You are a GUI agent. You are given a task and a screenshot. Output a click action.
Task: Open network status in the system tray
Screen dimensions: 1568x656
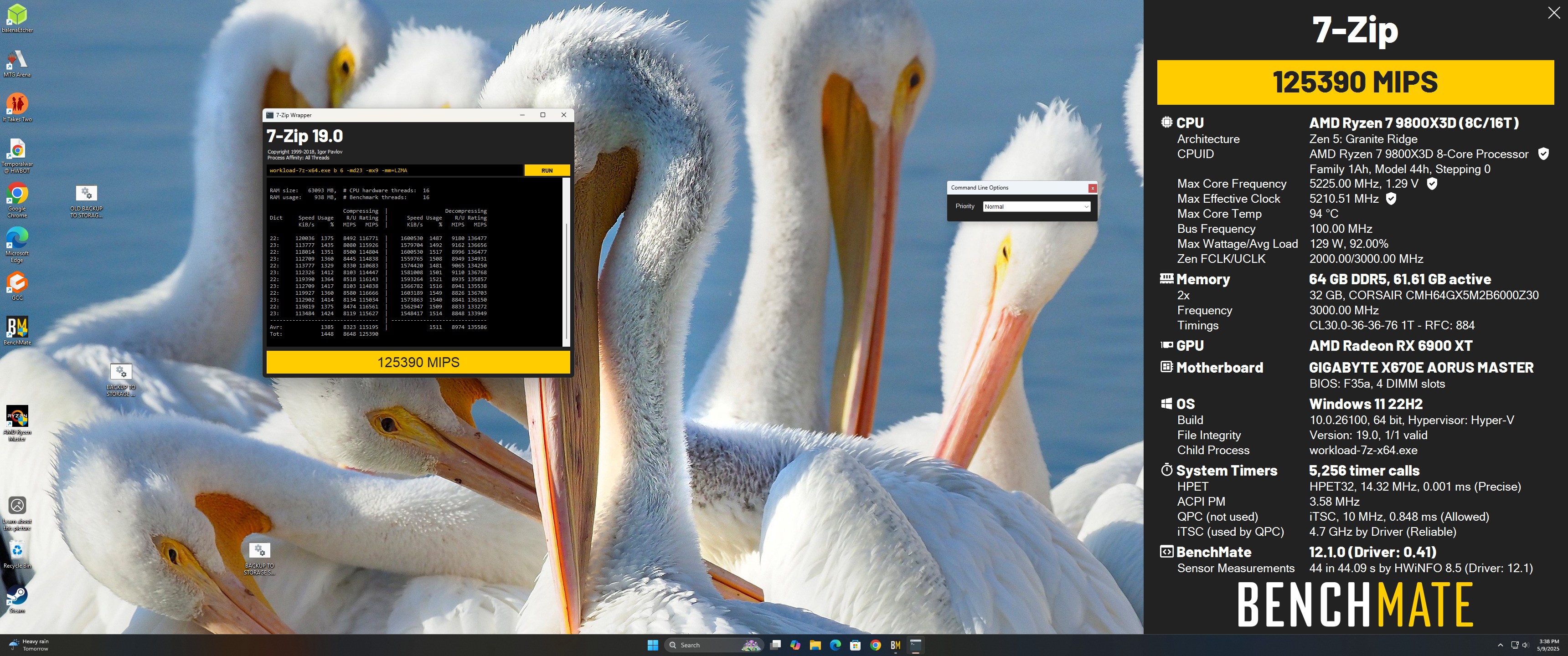(1514, 645)
